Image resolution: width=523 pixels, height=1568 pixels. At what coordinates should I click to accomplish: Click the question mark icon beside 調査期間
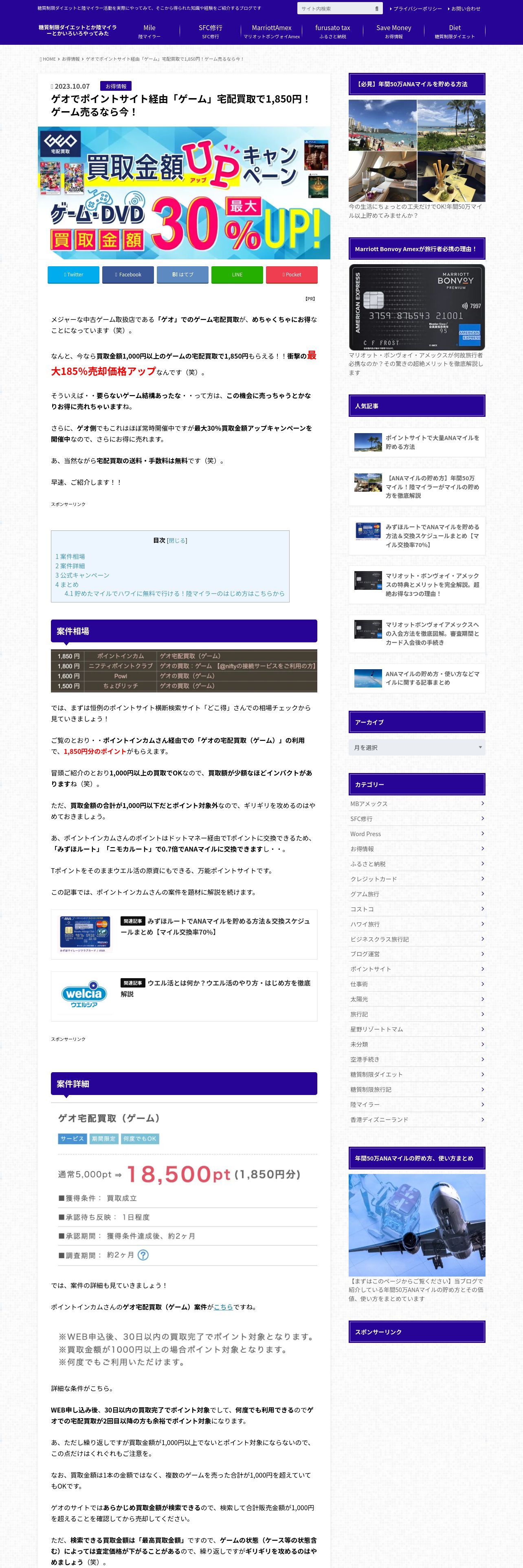(143, 1255)
